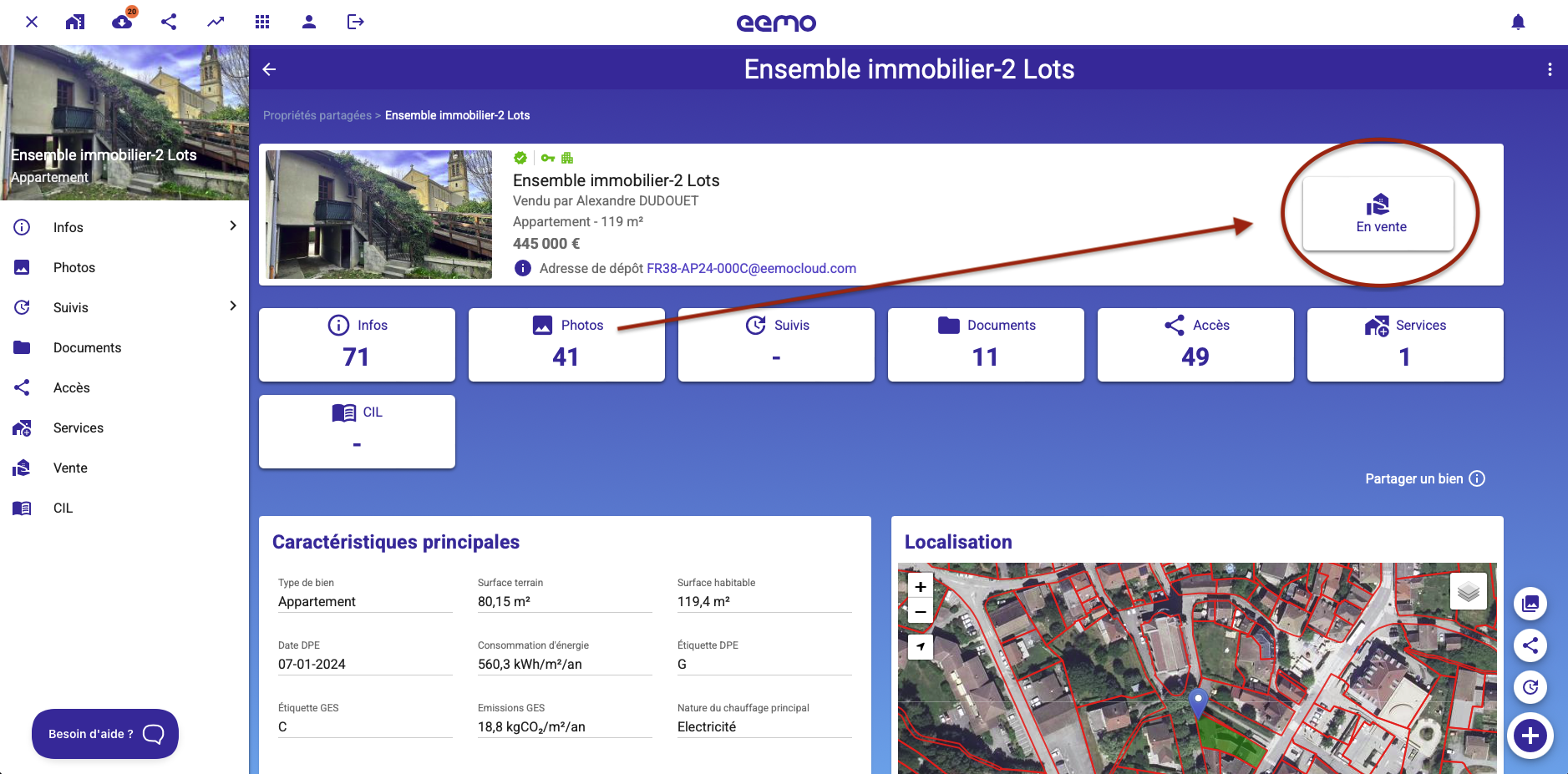
Task: Select Vente in the sidebar menu
Action: tap(70, 468)
